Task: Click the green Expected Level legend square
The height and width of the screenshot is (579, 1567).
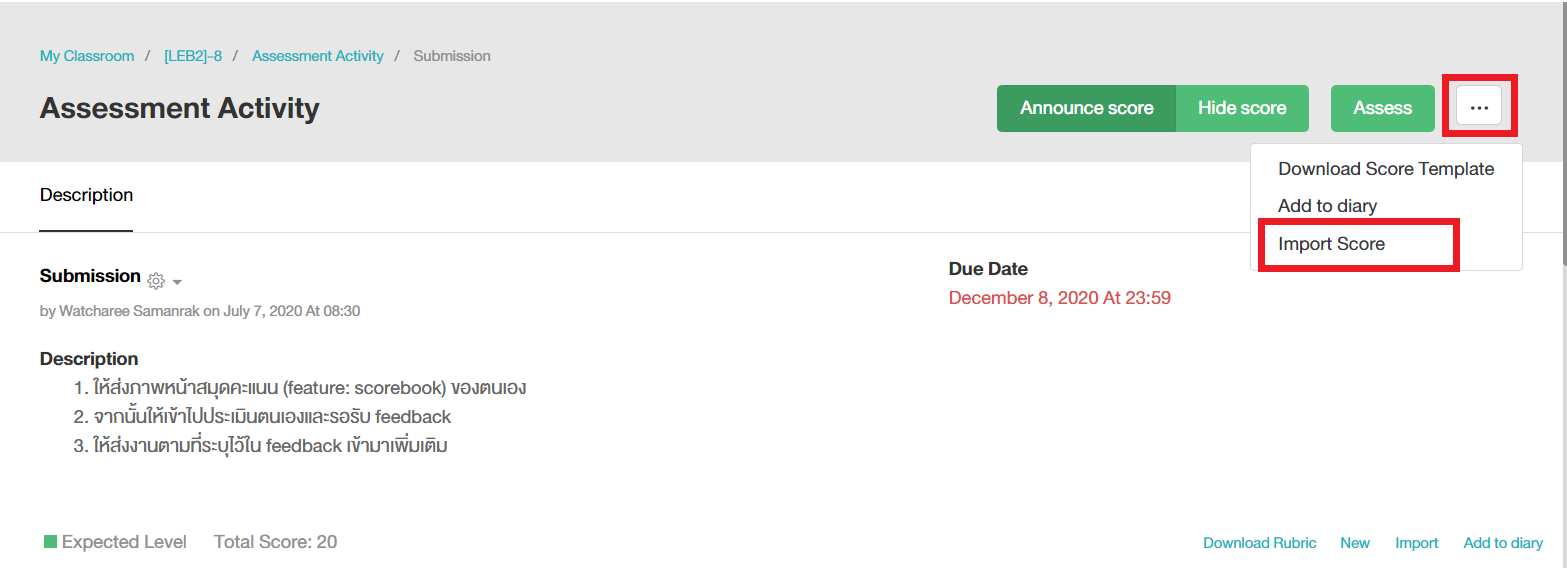Action: coord(50,542)
